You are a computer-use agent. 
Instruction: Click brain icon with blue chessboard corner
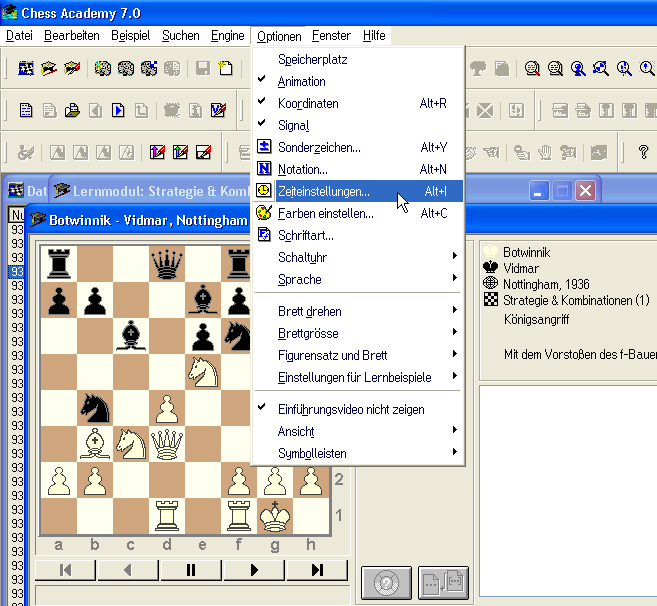tap(149, 68)
